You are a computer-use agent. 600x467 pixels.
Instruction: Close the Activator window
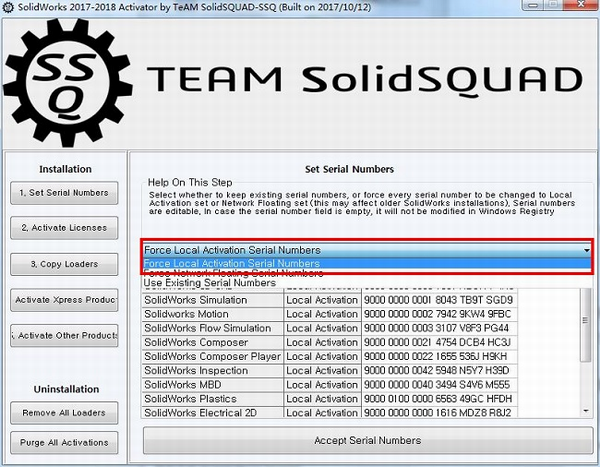[581, 4]
